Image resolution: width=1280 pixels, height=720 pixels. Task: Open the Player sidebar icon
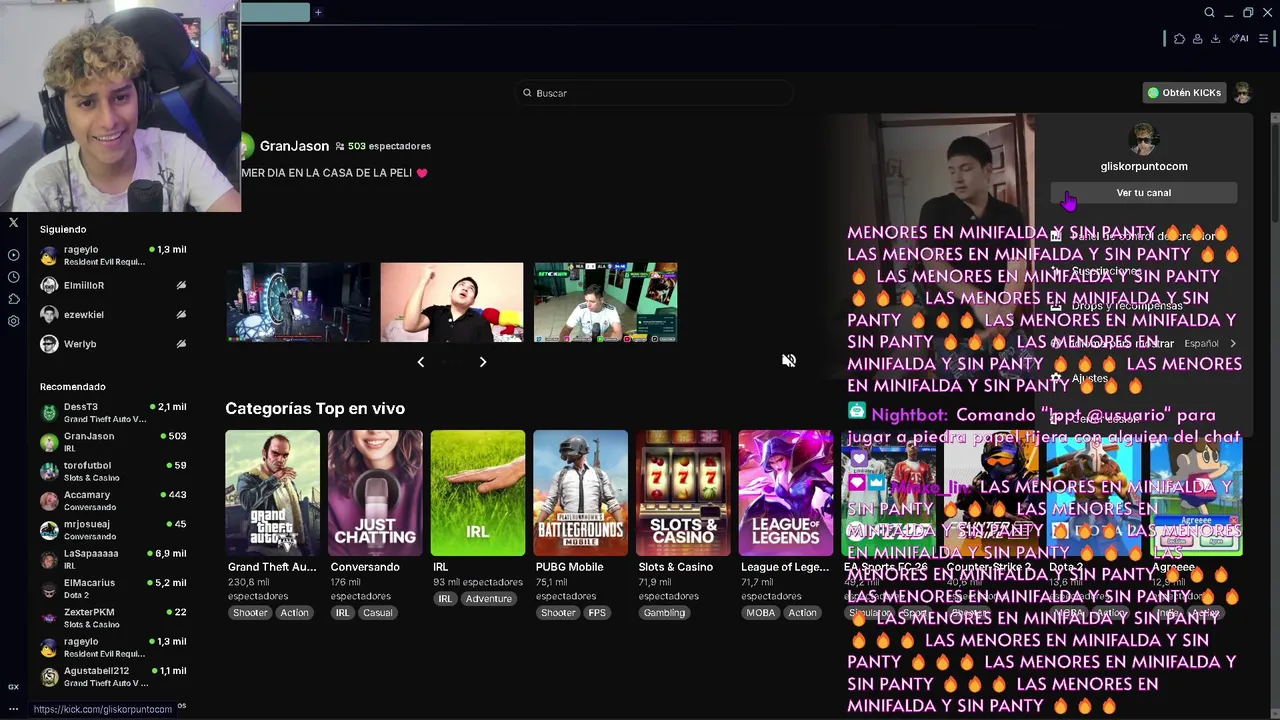pyautogui.click(x=13, y=255)
